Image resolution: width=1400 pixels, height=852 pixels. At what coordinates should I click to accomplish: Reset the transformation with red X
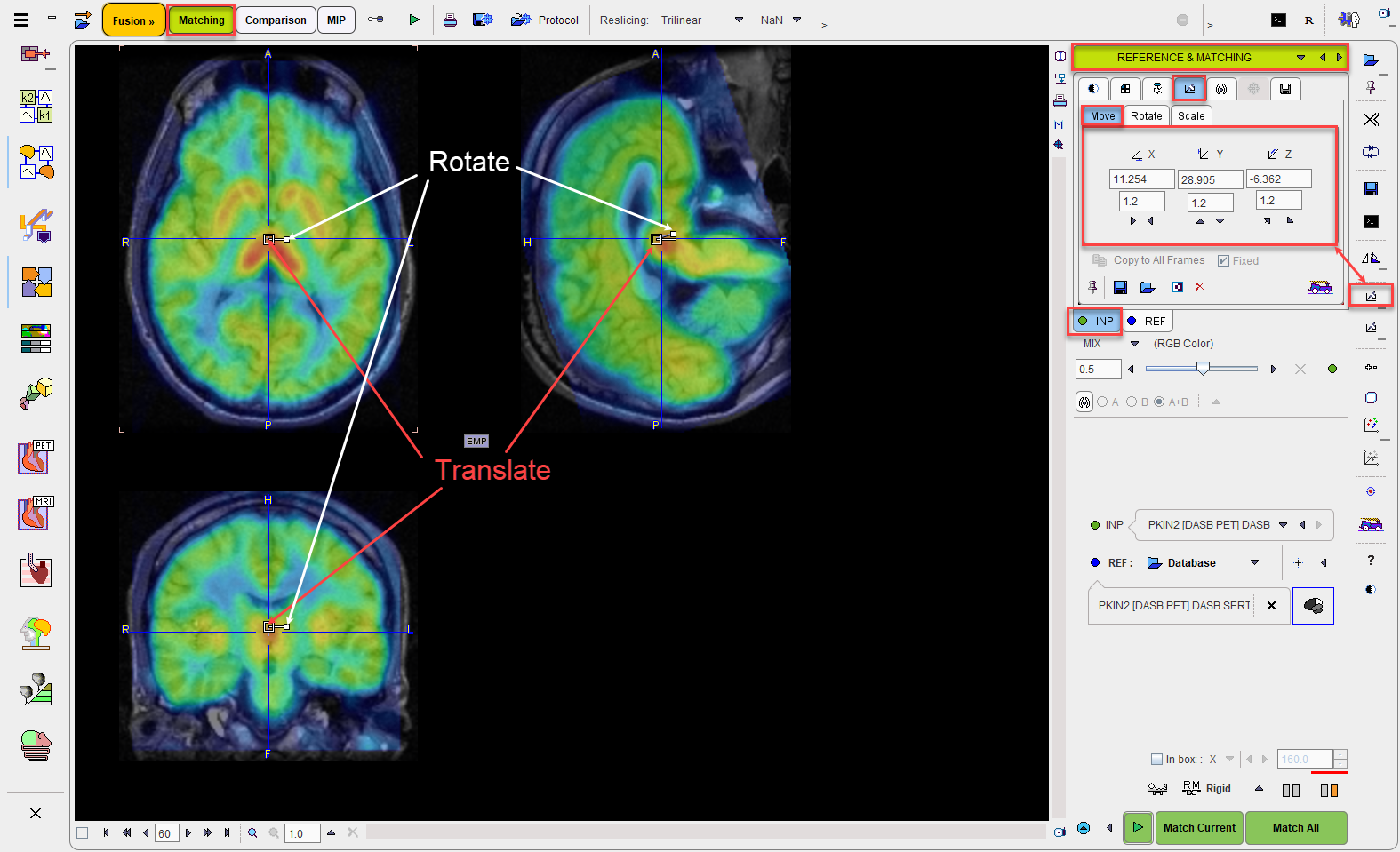1200,287
